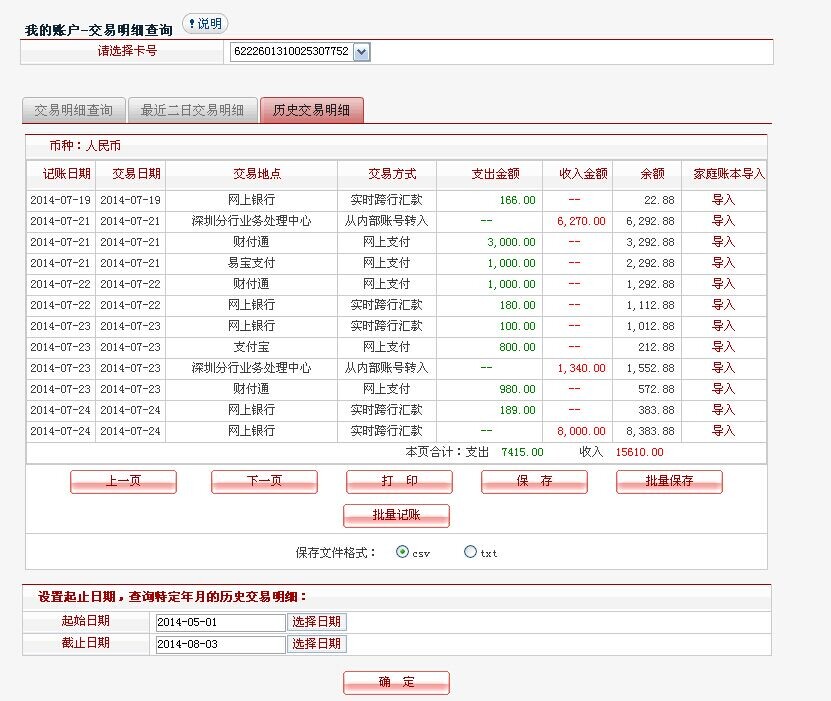
Task: Click the 易宝支付 location cell
Action: 251,263
